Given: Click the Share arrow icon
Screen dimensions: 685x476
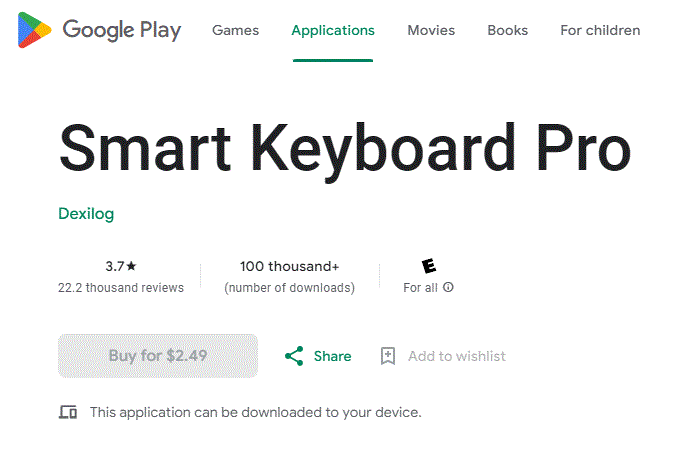Looking at the screenshot, I should [294, 356].
